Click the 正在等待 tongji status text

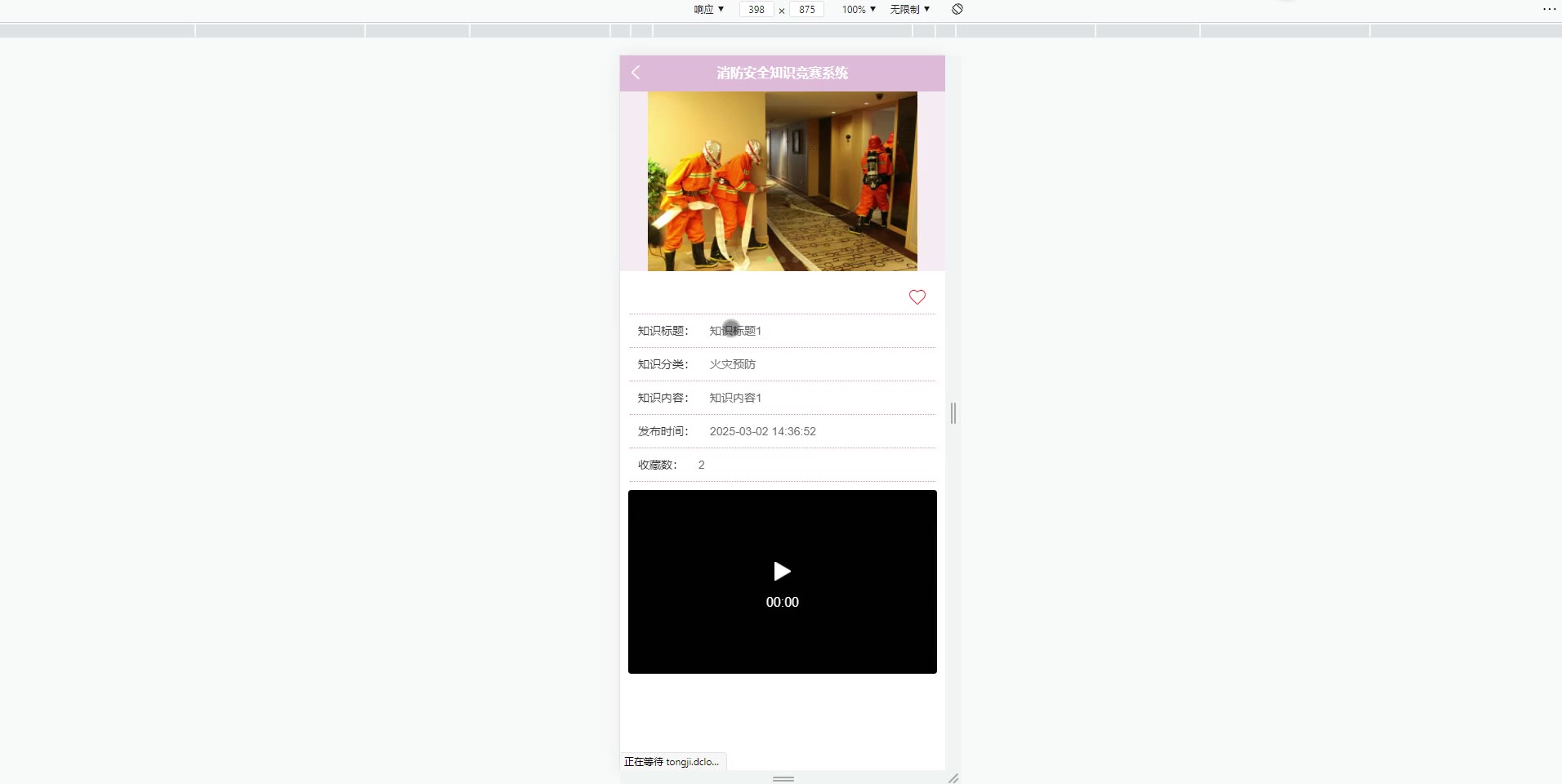tap(672, 762)
